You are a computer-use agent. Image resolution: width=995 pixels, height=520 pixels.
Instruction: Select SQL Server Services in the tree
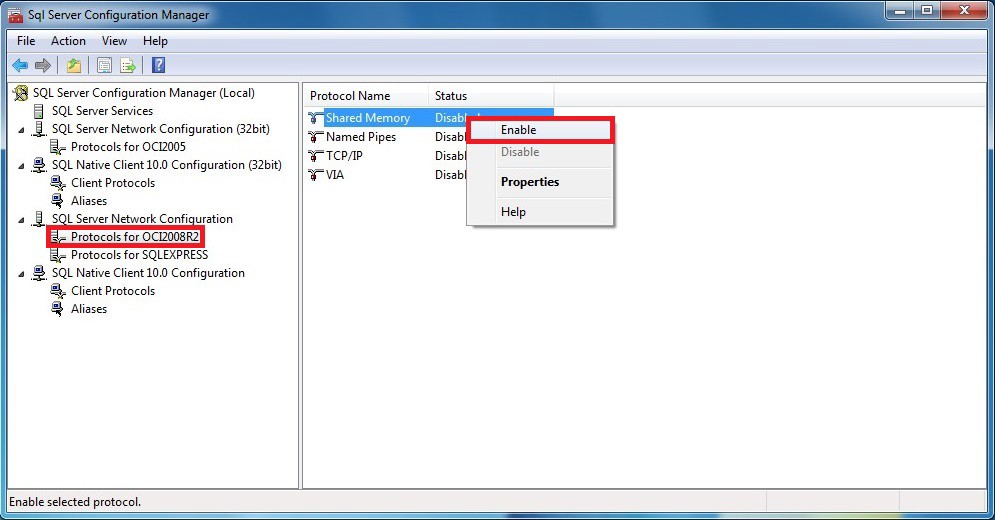point(102,111)
